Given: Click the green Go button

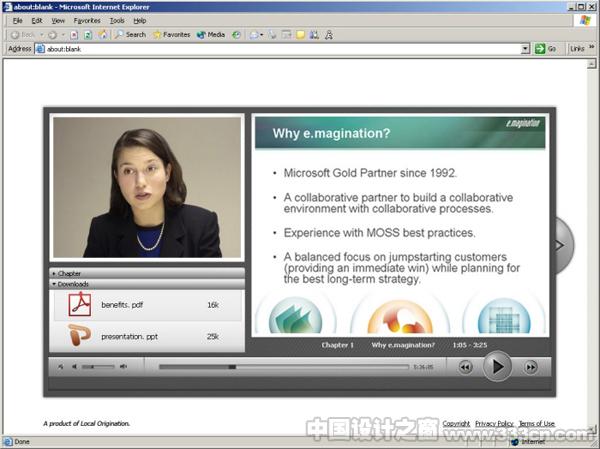Looking at the screenshot, I should pyautogui.click(x=546, y=49).
